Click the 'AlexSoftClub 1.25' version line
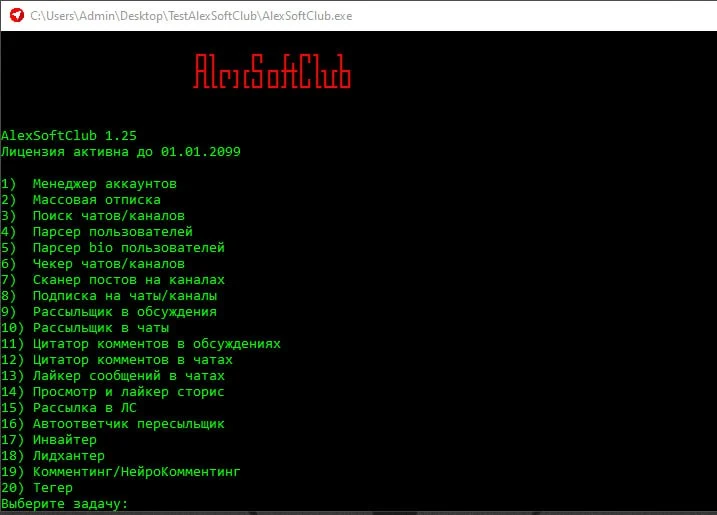This screenshot has width=717, height=515. (x=69, y=135)
